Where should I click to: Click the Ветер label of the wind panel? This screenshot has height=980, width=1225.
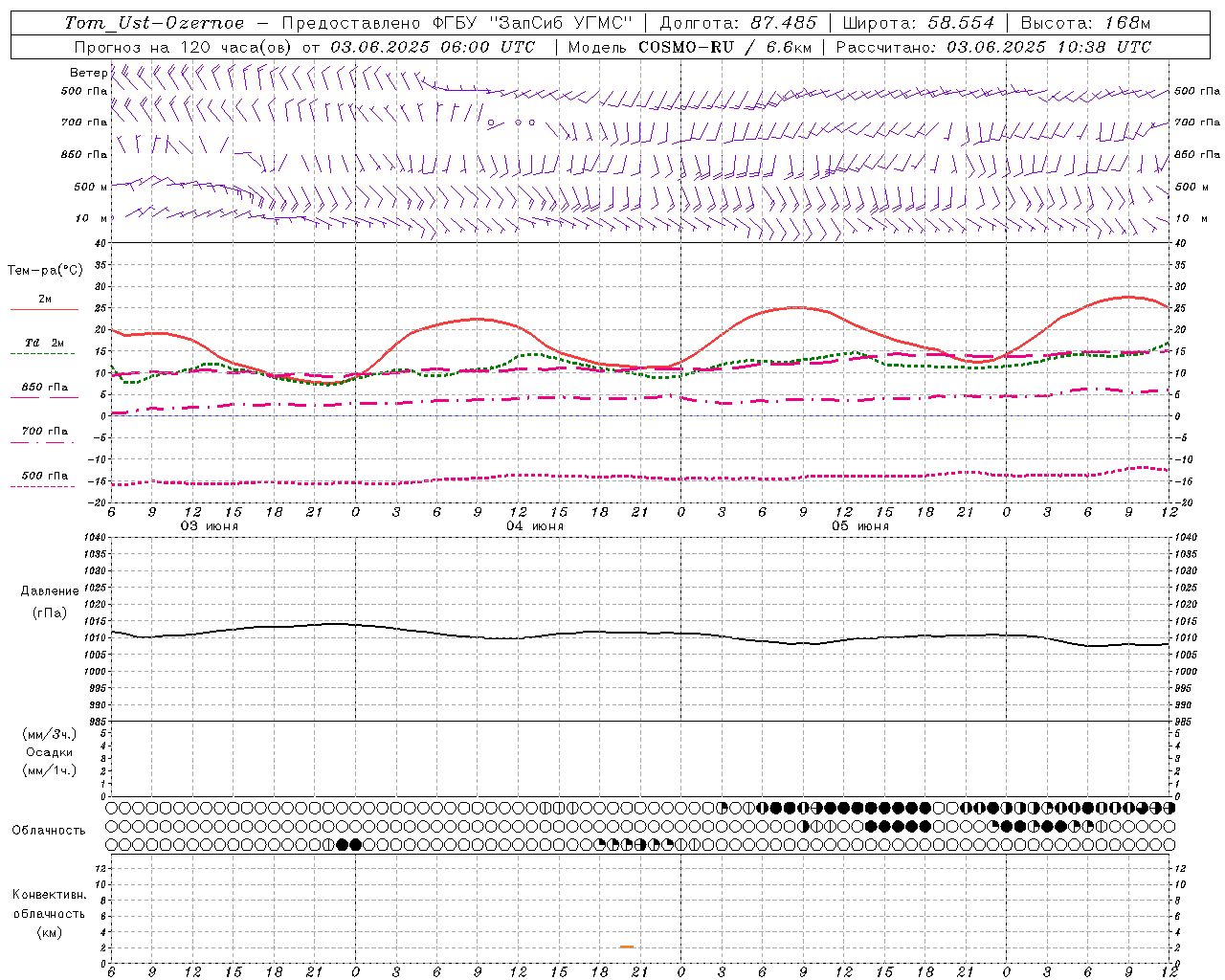click(88, 73)
